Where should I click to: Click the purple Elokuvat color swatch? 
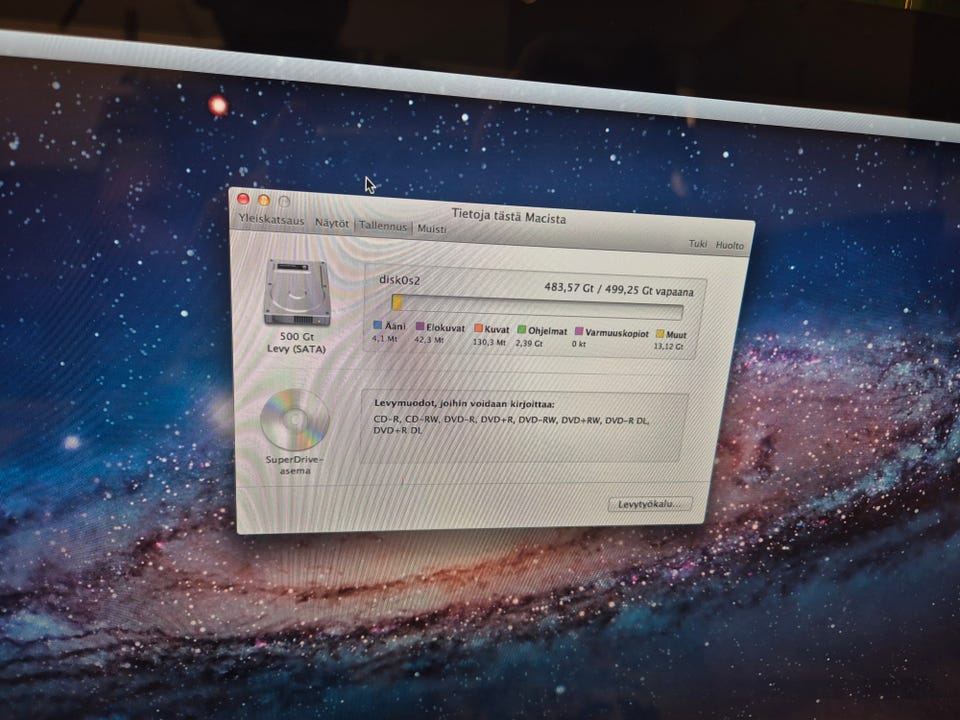coord(420,327)
